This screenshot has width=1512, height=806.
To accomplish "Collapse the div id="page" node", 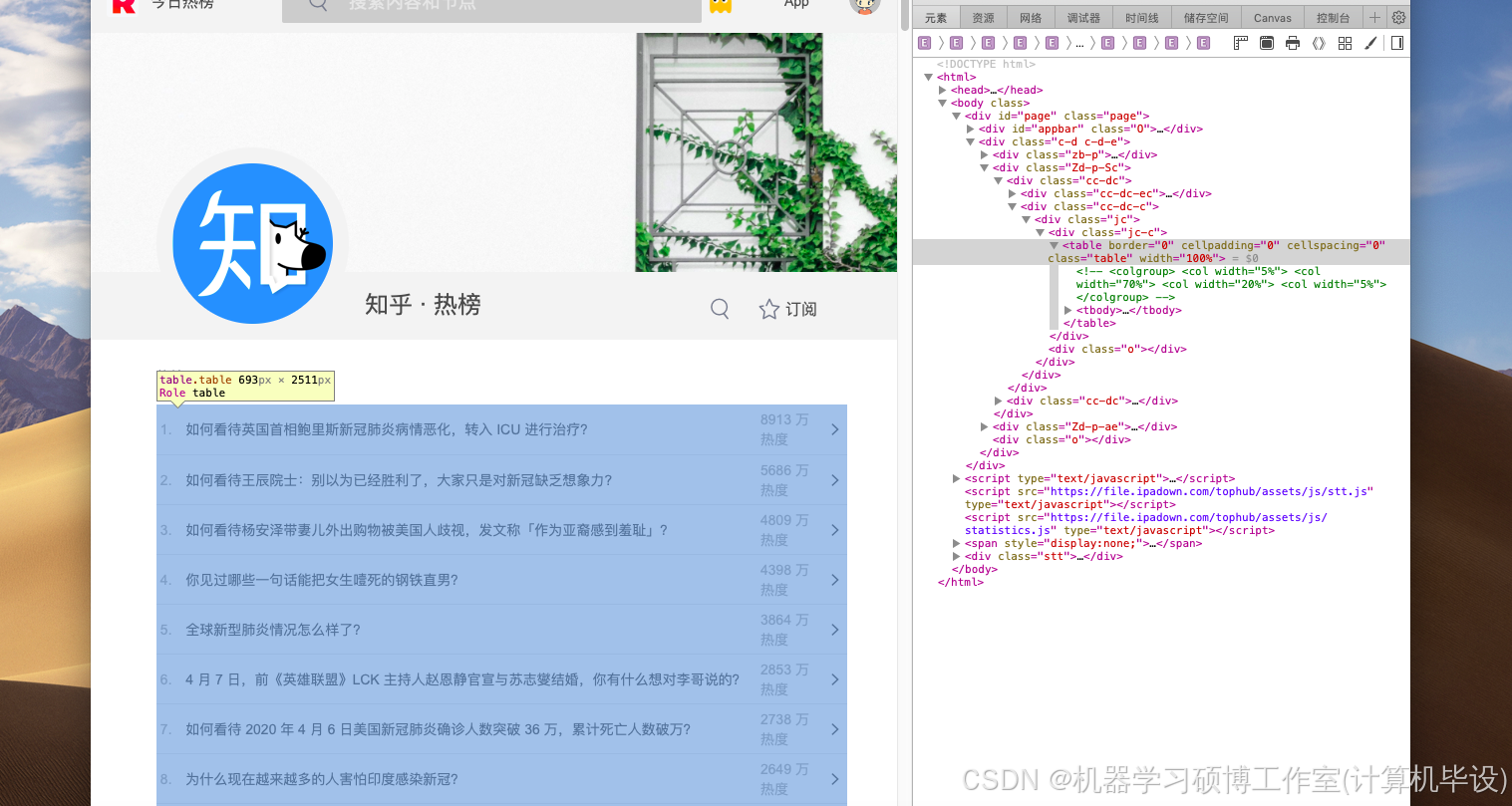I will pos(956,116).
